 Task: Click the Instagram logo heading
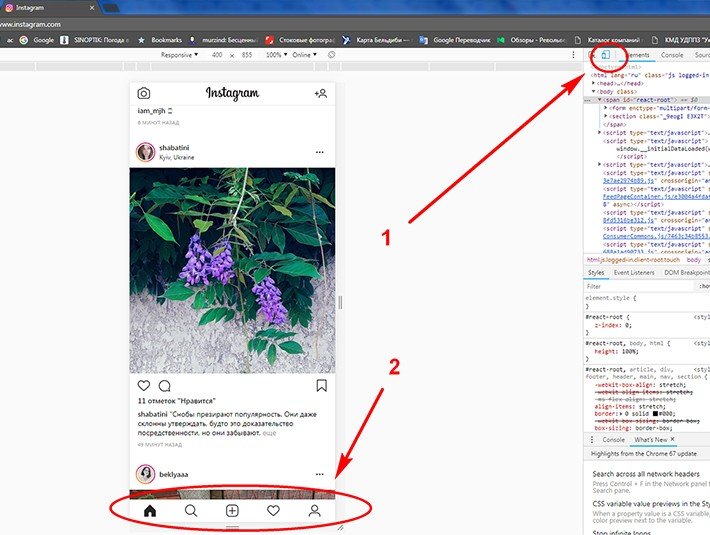tap(232, 93)
